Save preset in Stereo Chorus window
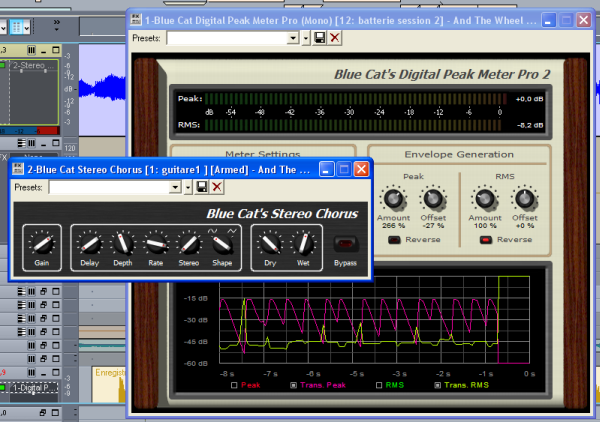The height and width of the screenshot is (422, 600). point(202,187)
